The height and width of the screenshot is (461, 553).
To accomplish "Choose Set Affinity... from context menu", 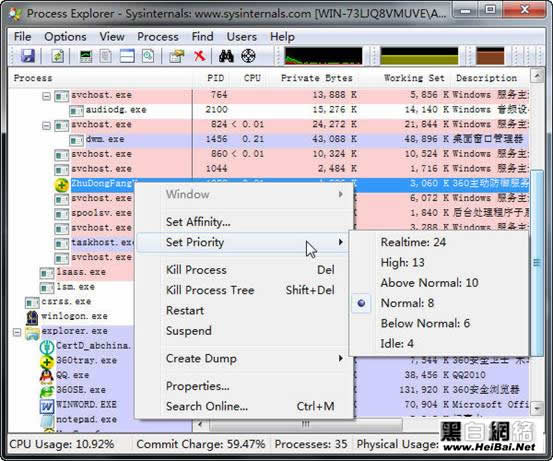I will click(x=244, y=222).
